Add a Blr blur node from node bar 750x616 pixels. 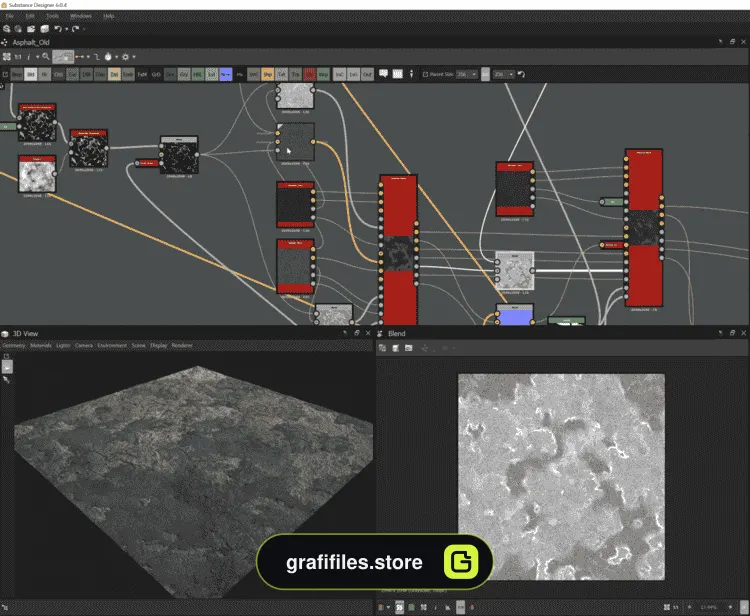(44, 74)
